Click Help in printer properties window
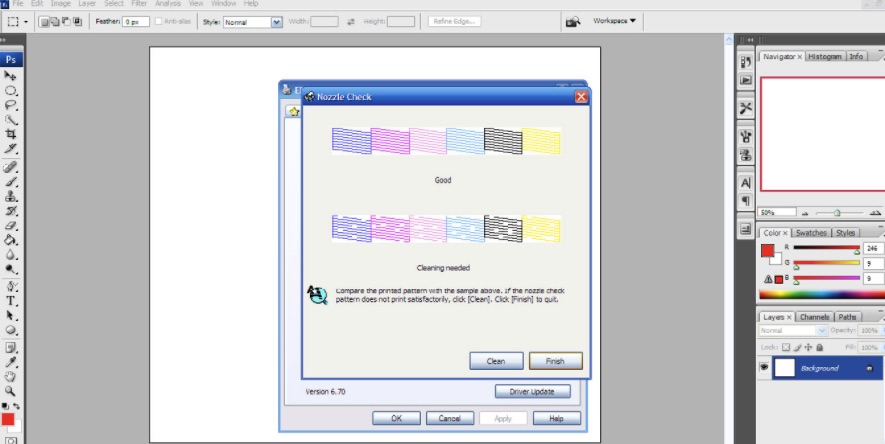885x444 pixels. click(557, 418)
